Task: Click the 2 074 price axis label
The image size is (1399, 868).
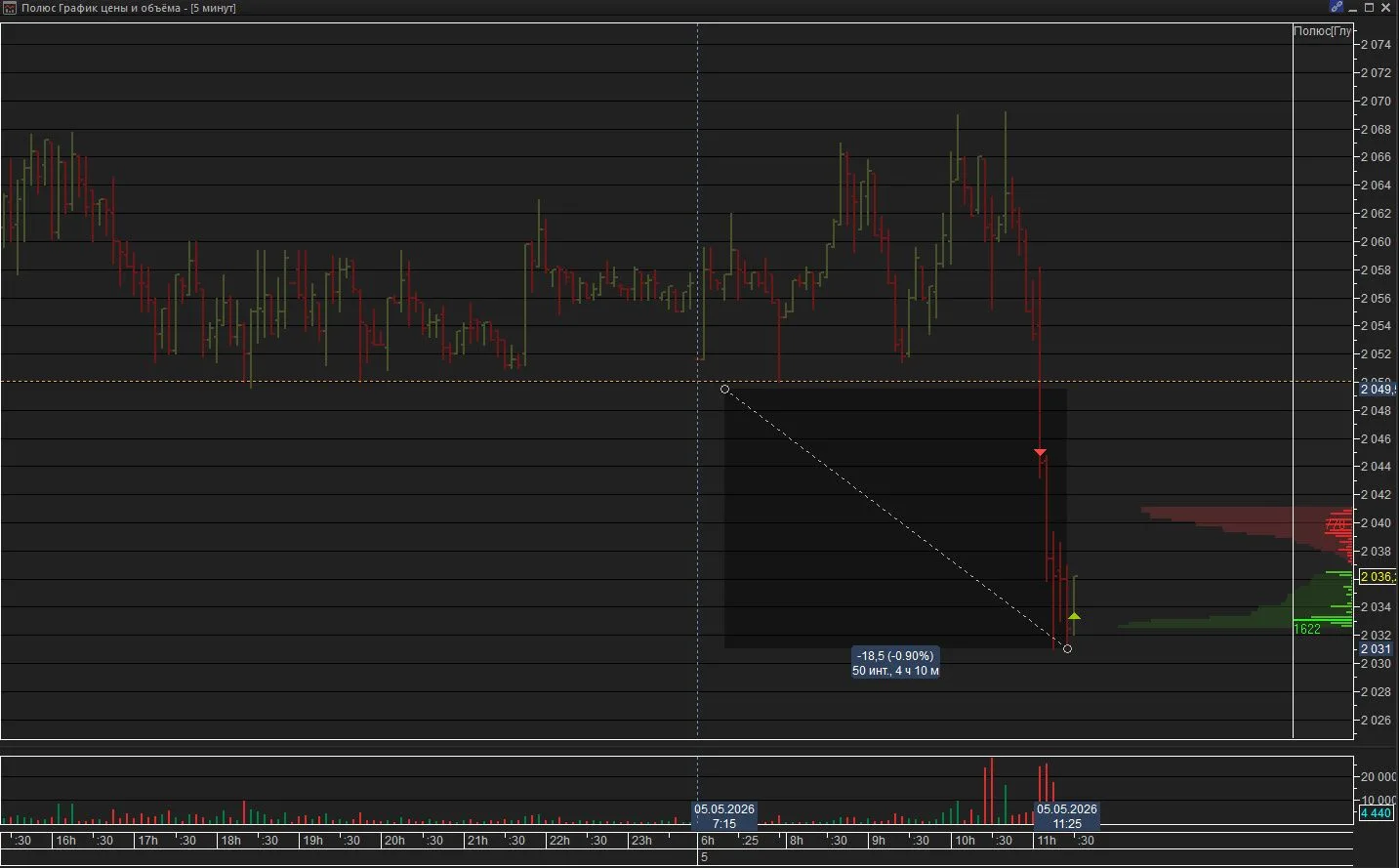Action: (x=1376, y=45)
